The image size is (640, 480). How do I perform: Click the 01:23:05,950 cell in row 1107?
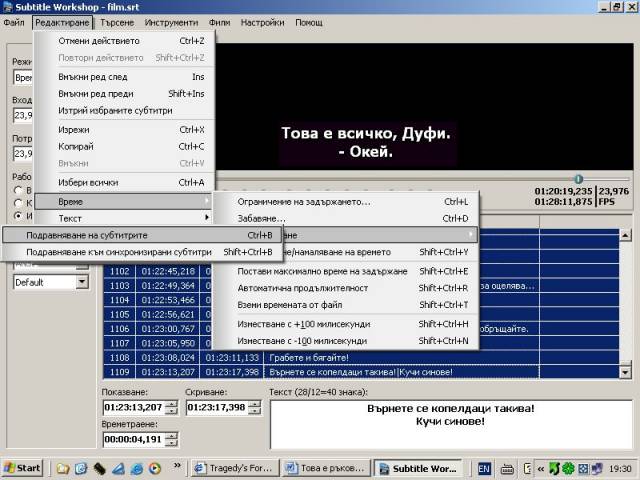pyautogui.click(x=168, y=343)
